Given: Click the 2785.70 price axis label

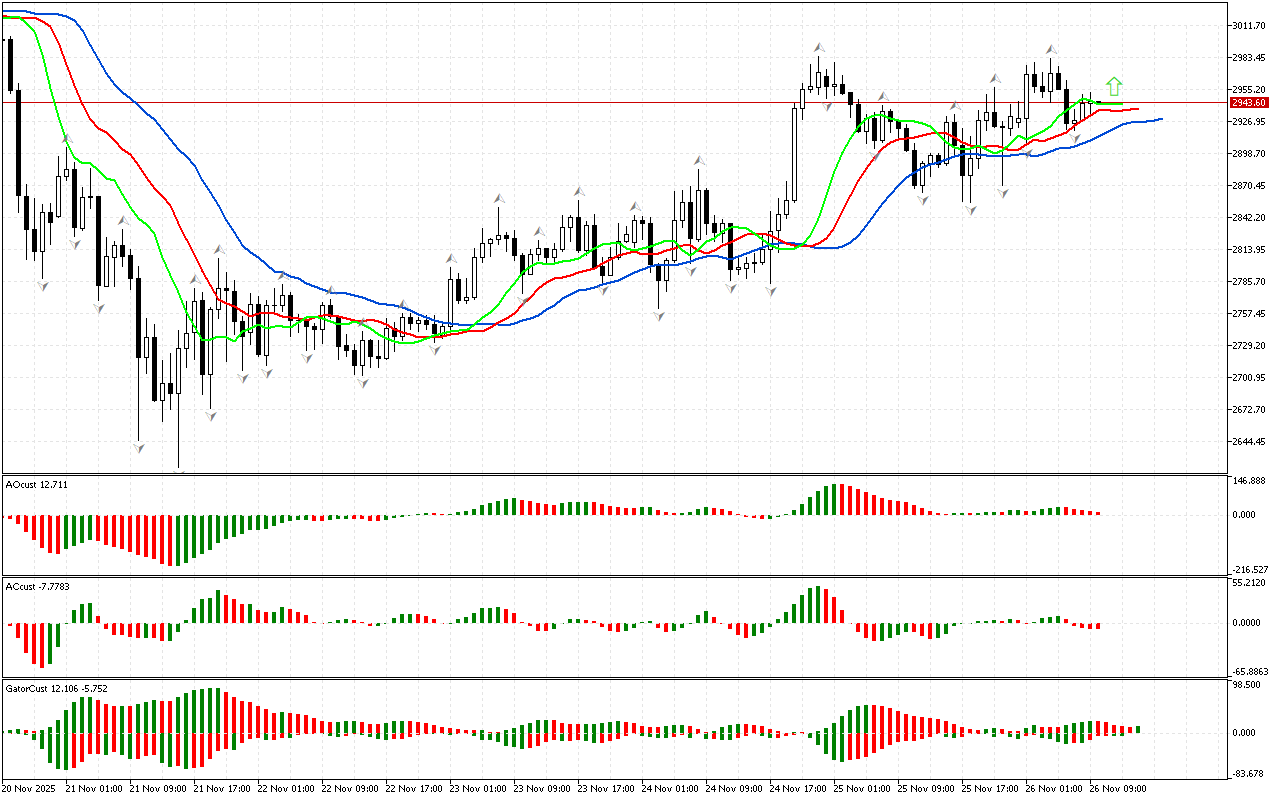Looking at the screenshot, I should pyautogui.click(x=1250, y=282).
